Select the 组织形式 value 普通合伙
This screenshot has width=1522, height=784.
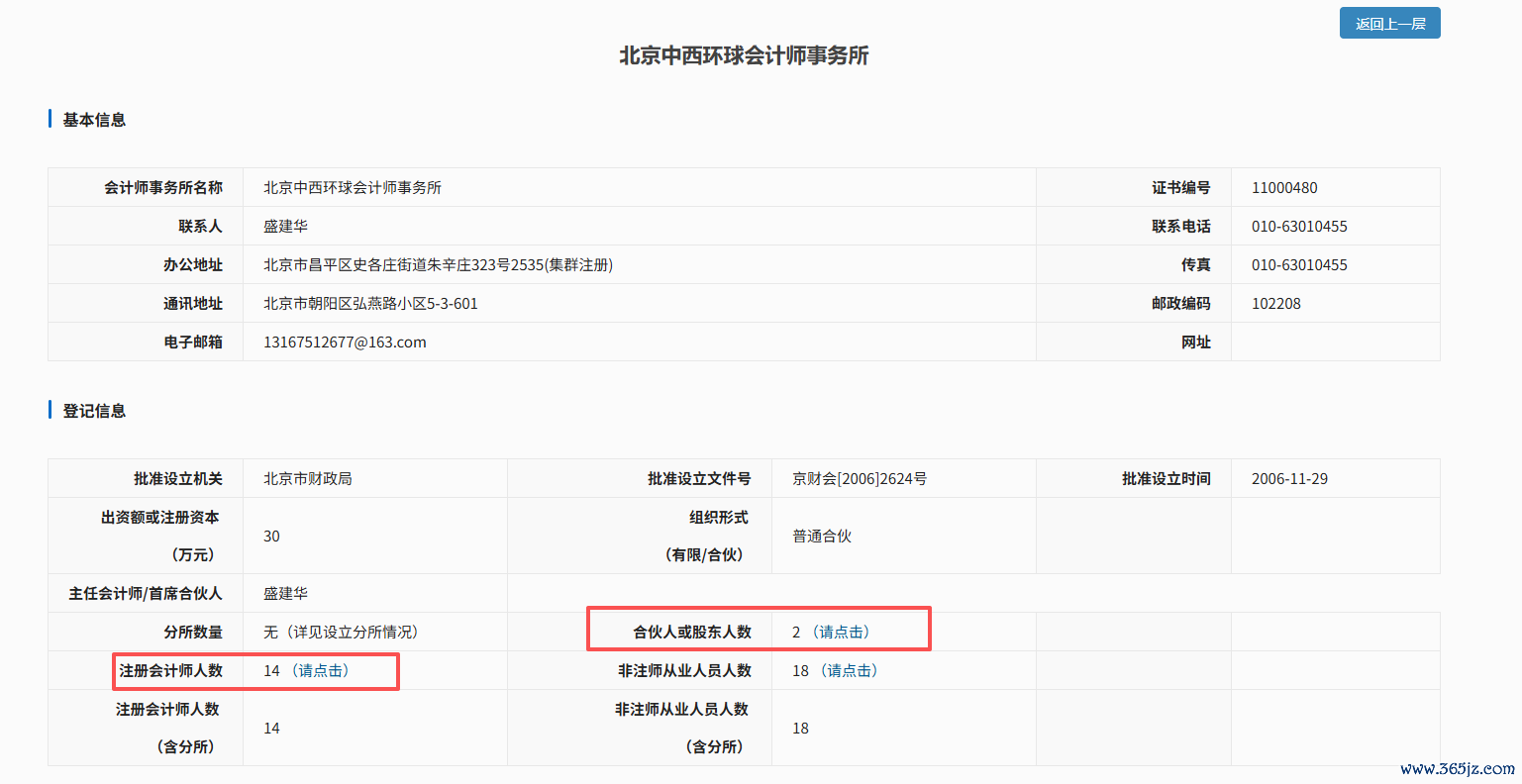point(822,536)
